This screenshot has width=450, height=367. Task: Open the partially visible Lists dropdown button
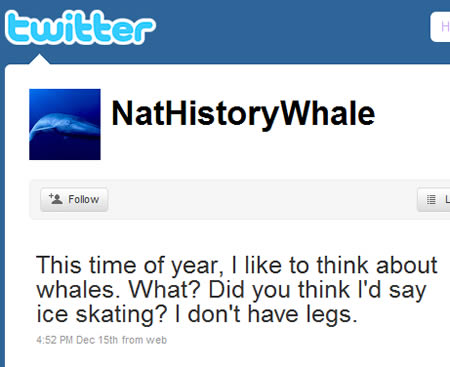click(x=434, y=199)
